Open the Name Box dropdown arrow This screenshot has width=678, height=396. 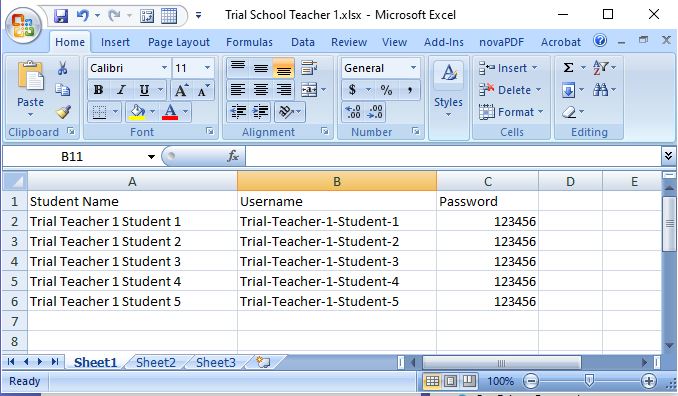(x=151, y=156)
